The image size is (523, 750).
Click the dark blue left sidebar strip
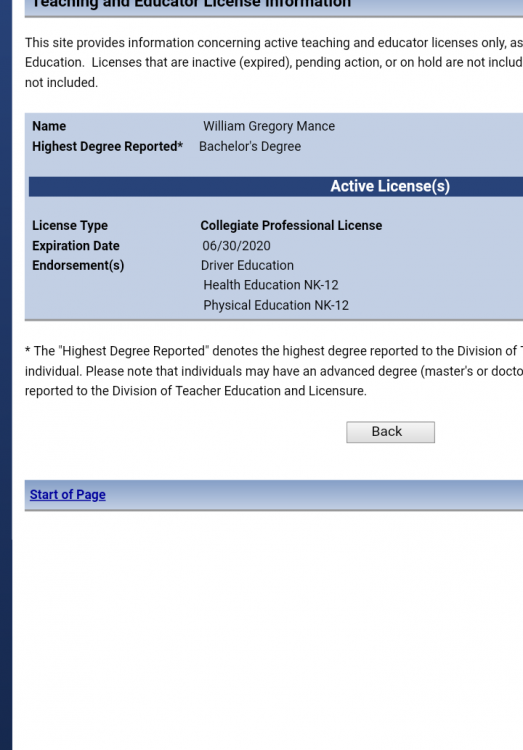(x=6, y=375)
